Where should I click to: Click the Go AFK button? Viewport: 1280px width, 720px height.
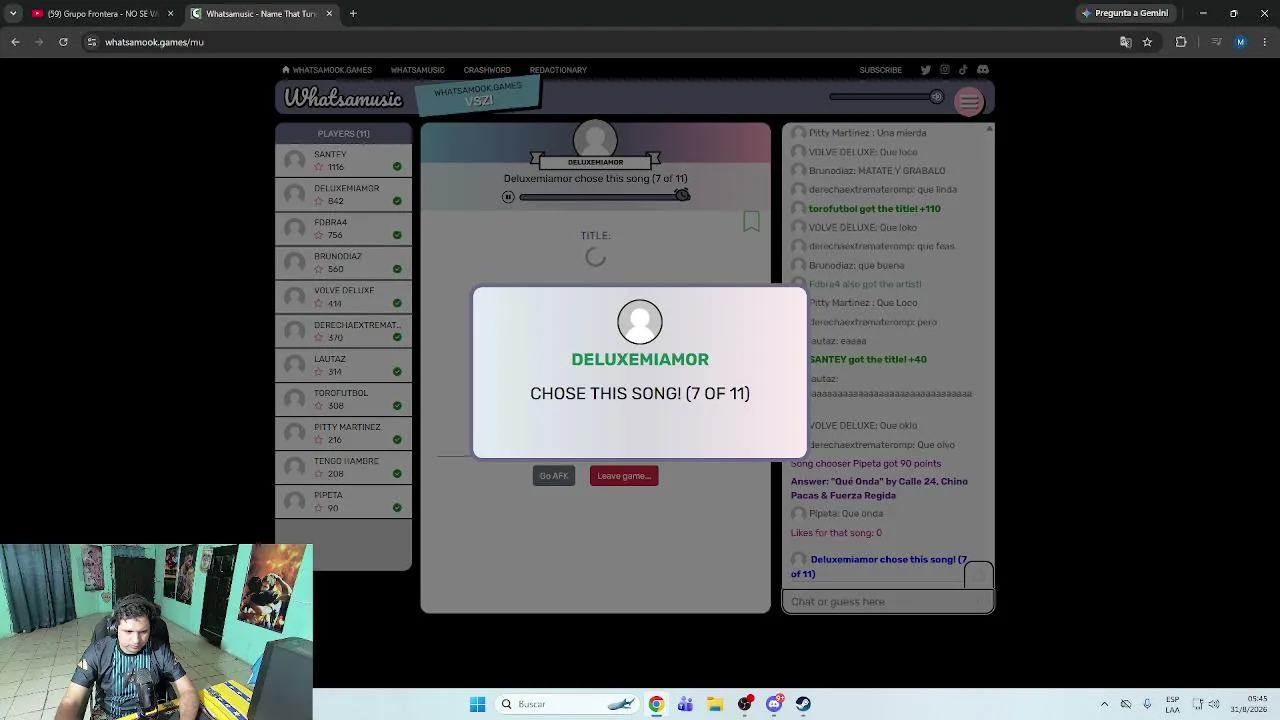(x=553, y=476)
